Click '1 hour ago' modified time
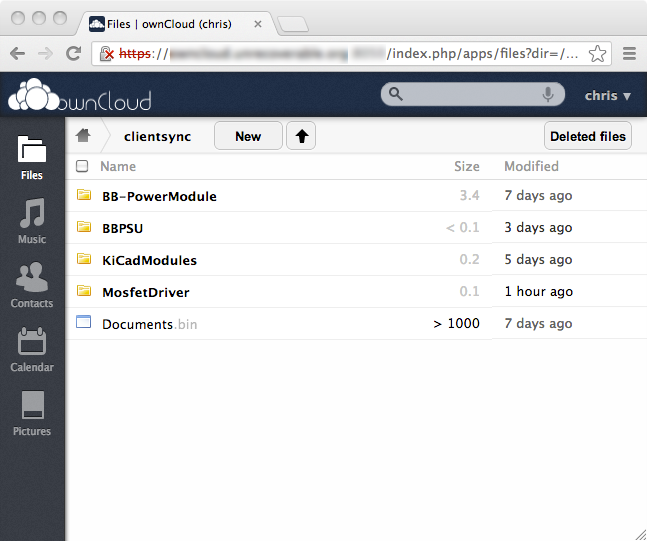 click(x=538, y=291)
